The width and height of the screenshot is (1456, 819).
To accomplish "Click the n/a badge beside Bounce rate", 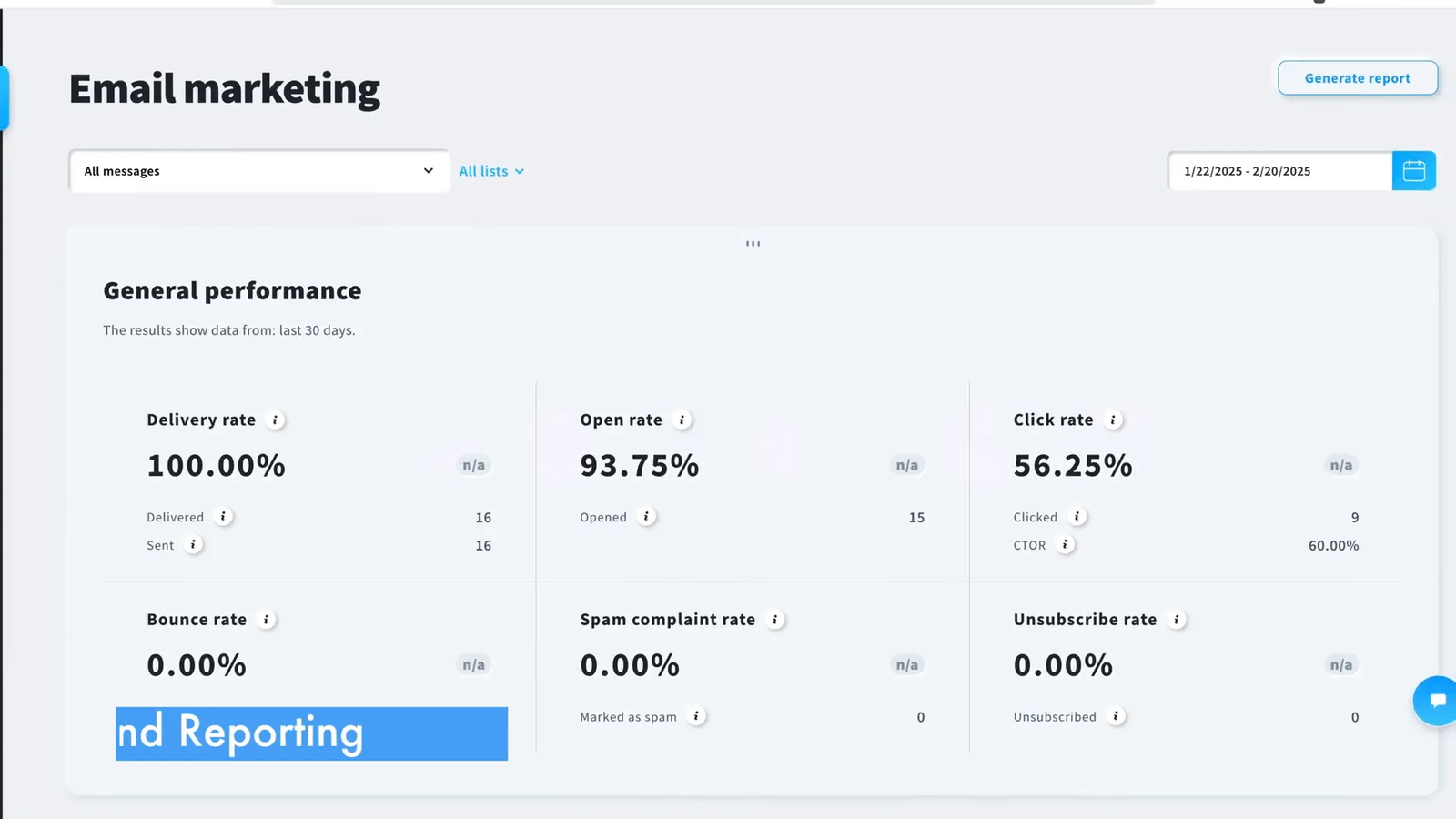I will point(473,665).
